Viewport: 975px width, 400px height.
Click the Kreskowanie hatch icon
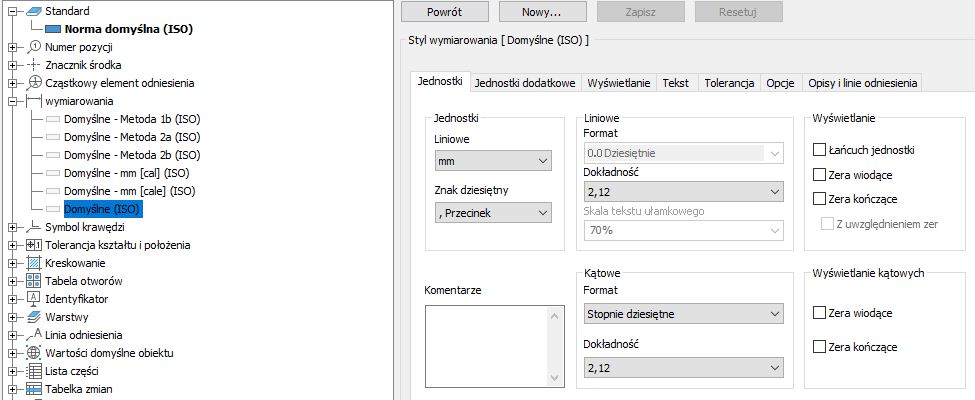click(34, 263)
